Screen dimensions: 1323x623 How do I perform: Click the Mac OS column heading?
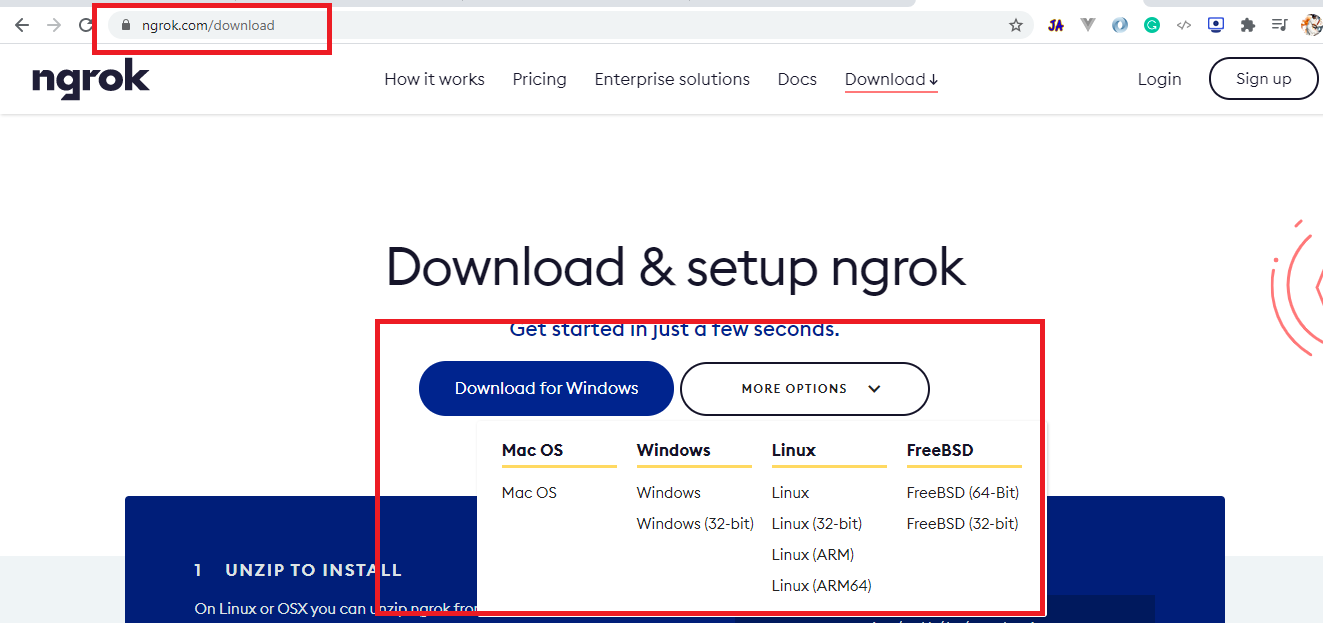tap(532, 450)
